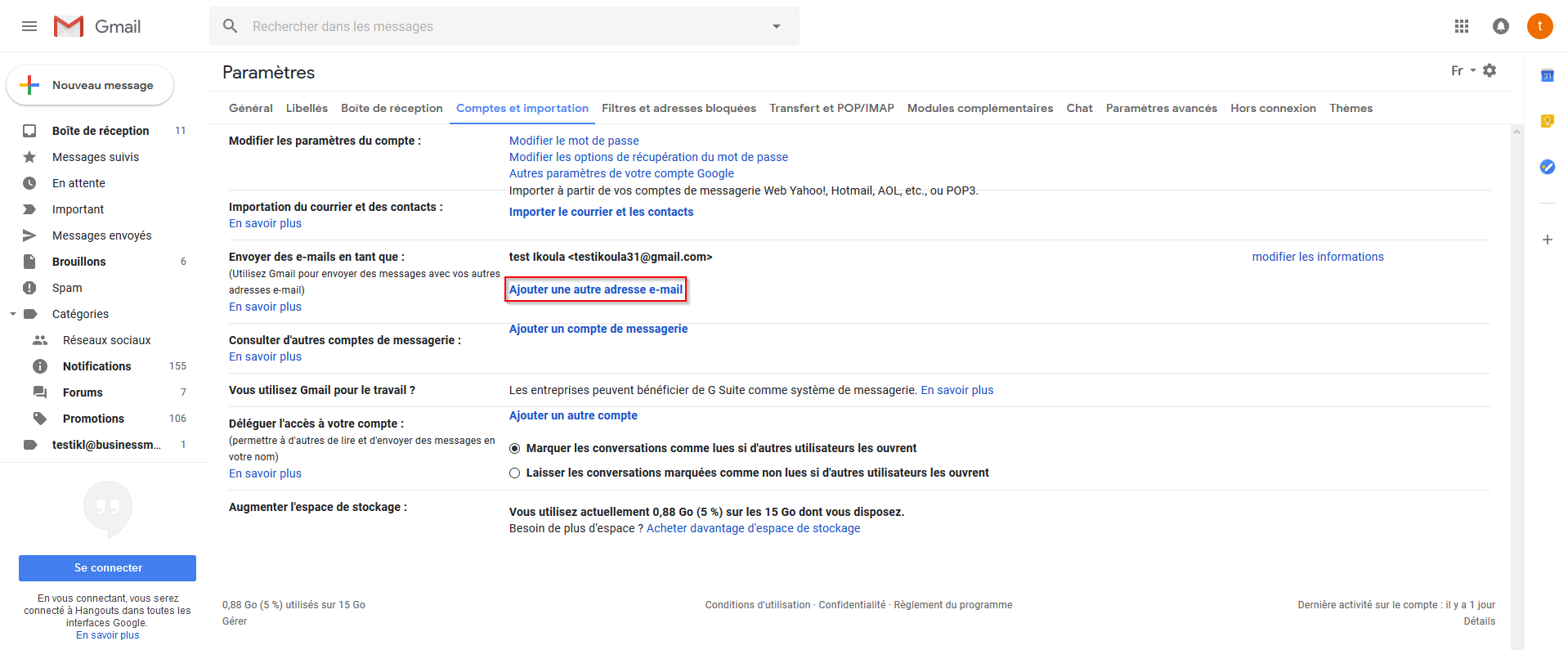The width and height of the screenshot is (1568, 650).
Task: Open notifications bell icon
Action: [x=1501, y=26]
